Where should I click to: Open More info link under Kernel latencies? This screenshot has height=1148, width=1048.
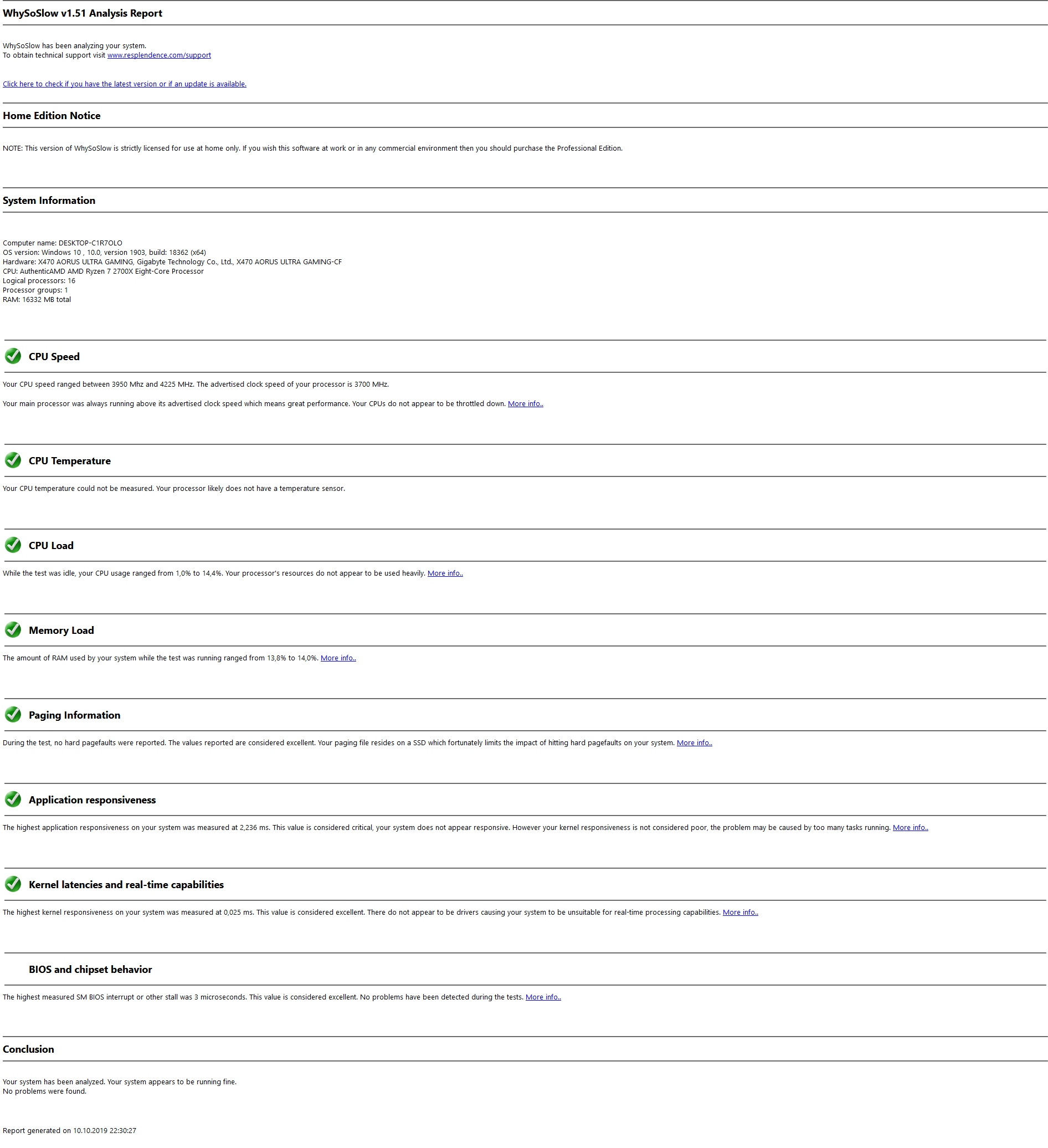(740, 913)
